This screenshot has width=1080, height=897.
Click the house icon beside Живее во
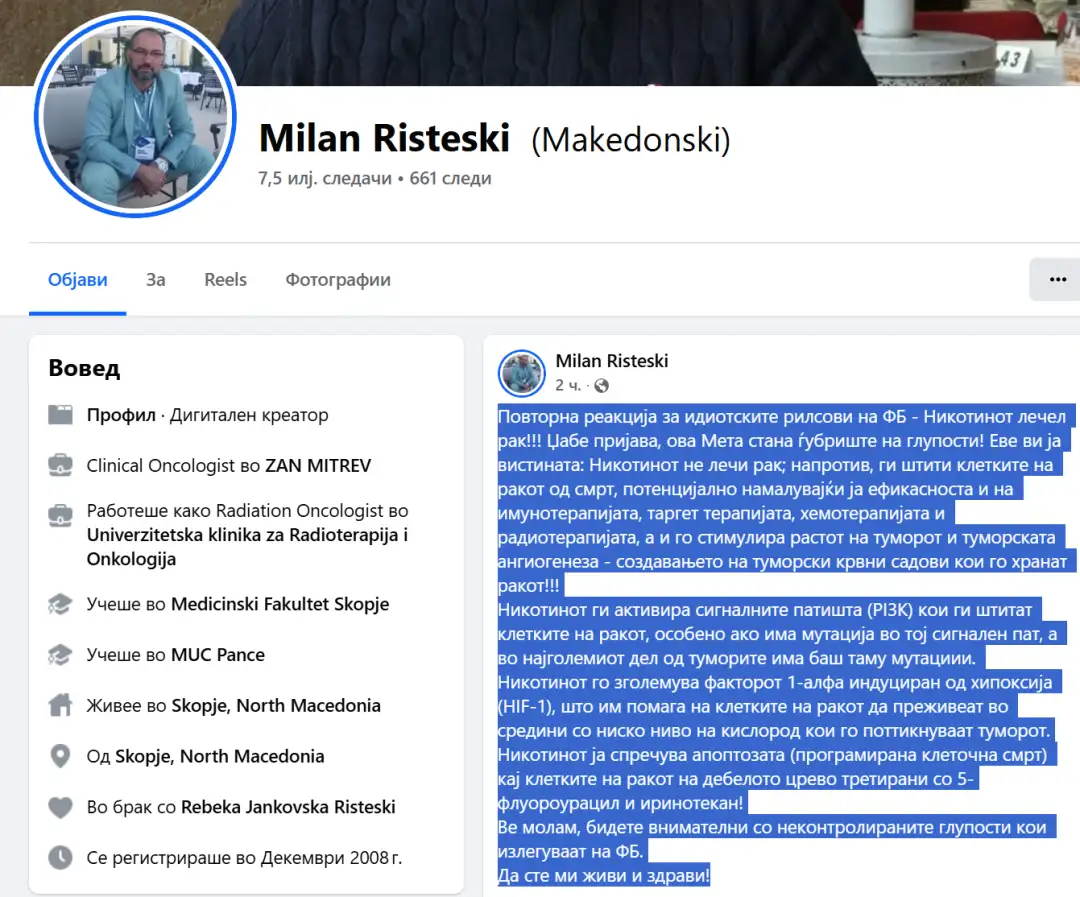click(x=61, y=705)
